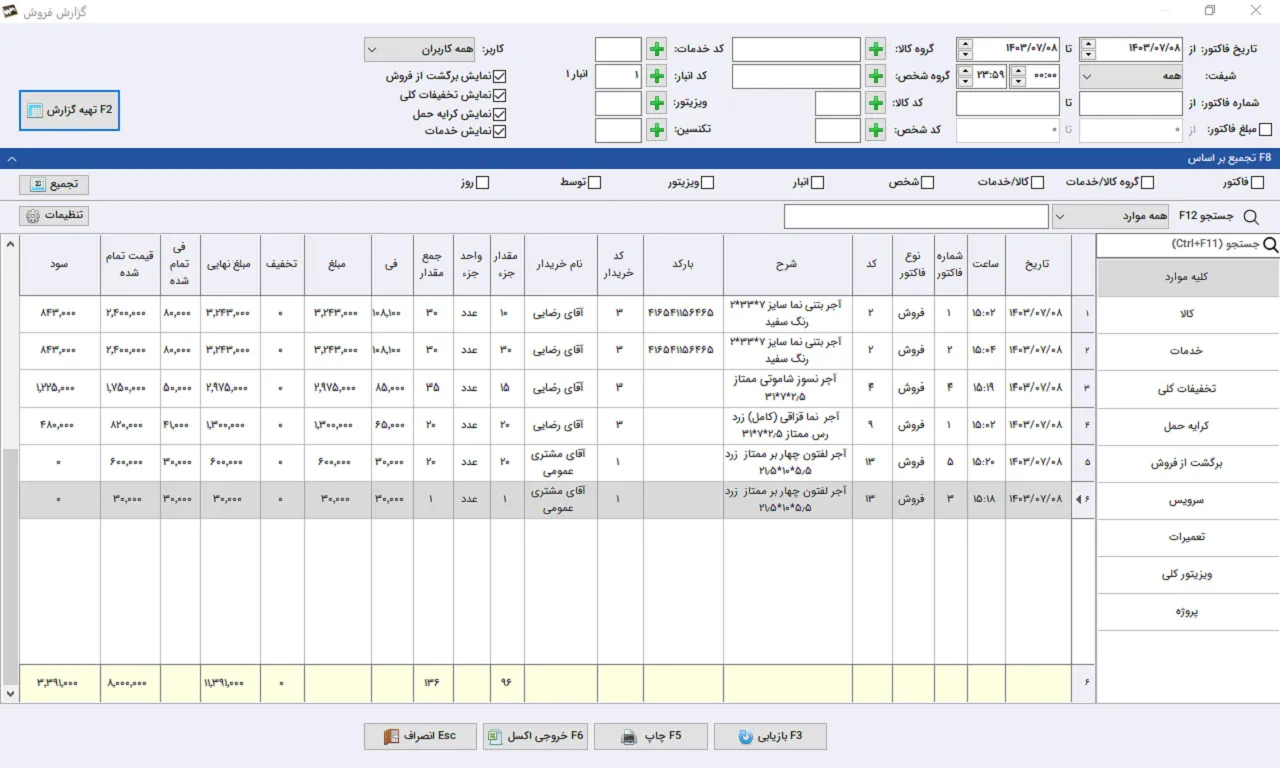Enable the مبلغ فاکتور checkbox
Image resolution: width=1280 pixels, height=768 pixels.
coord(1265,129)
